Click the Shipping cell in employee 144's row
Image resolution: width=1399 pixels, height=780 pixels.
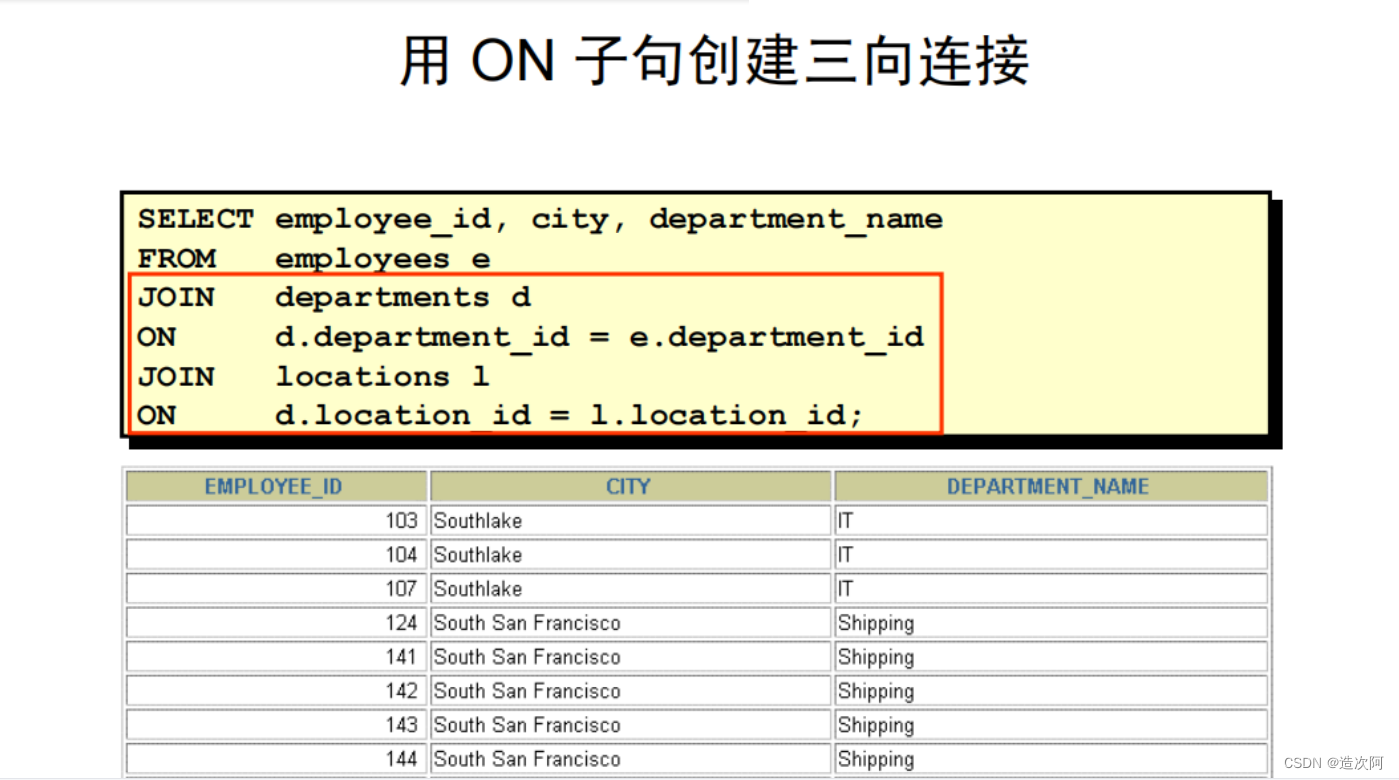point(1051,759)
